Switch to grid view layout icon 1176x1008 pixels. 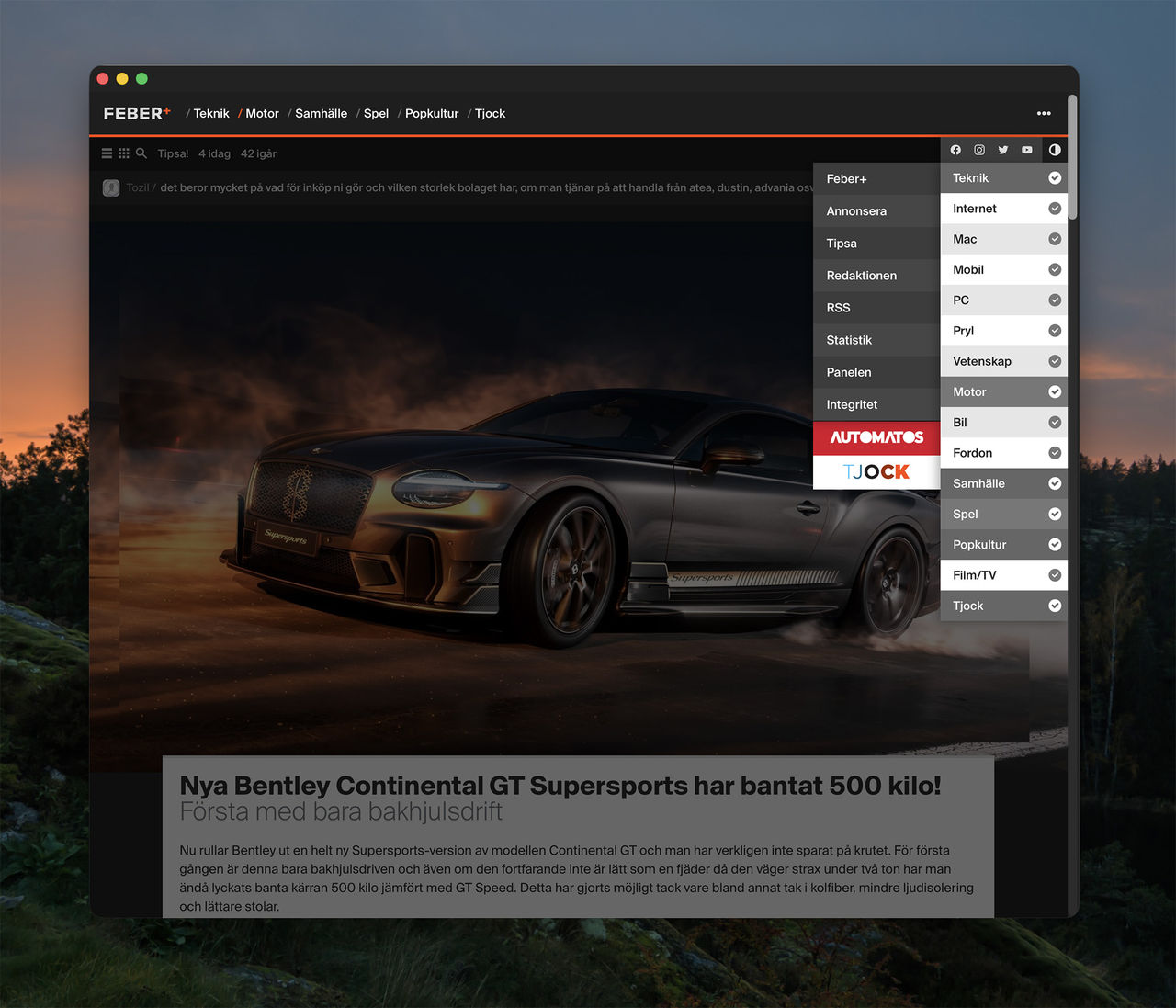(x=124, y=153)
